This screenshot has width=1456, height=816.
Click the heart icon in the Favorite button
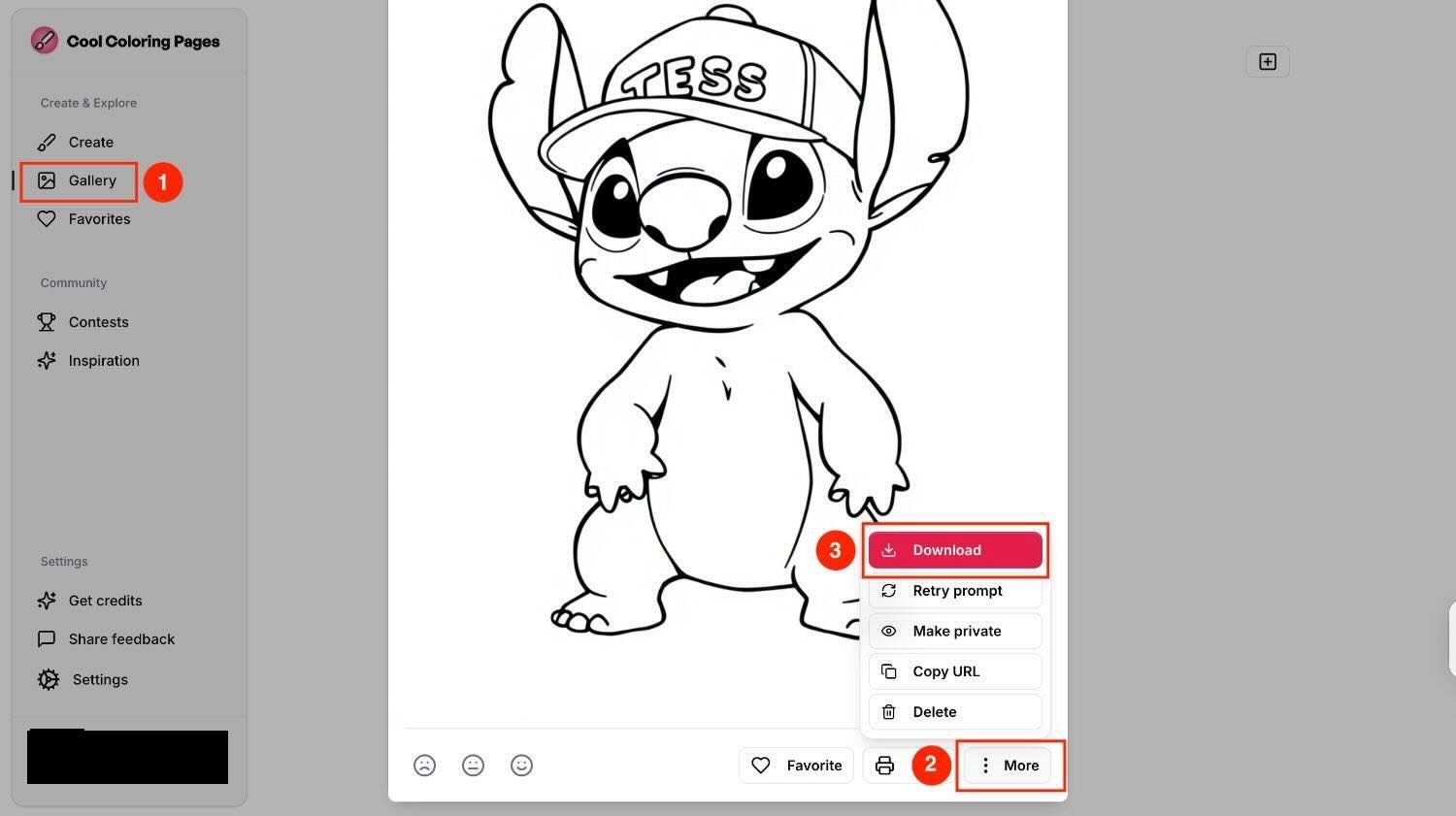pos(761,766)
